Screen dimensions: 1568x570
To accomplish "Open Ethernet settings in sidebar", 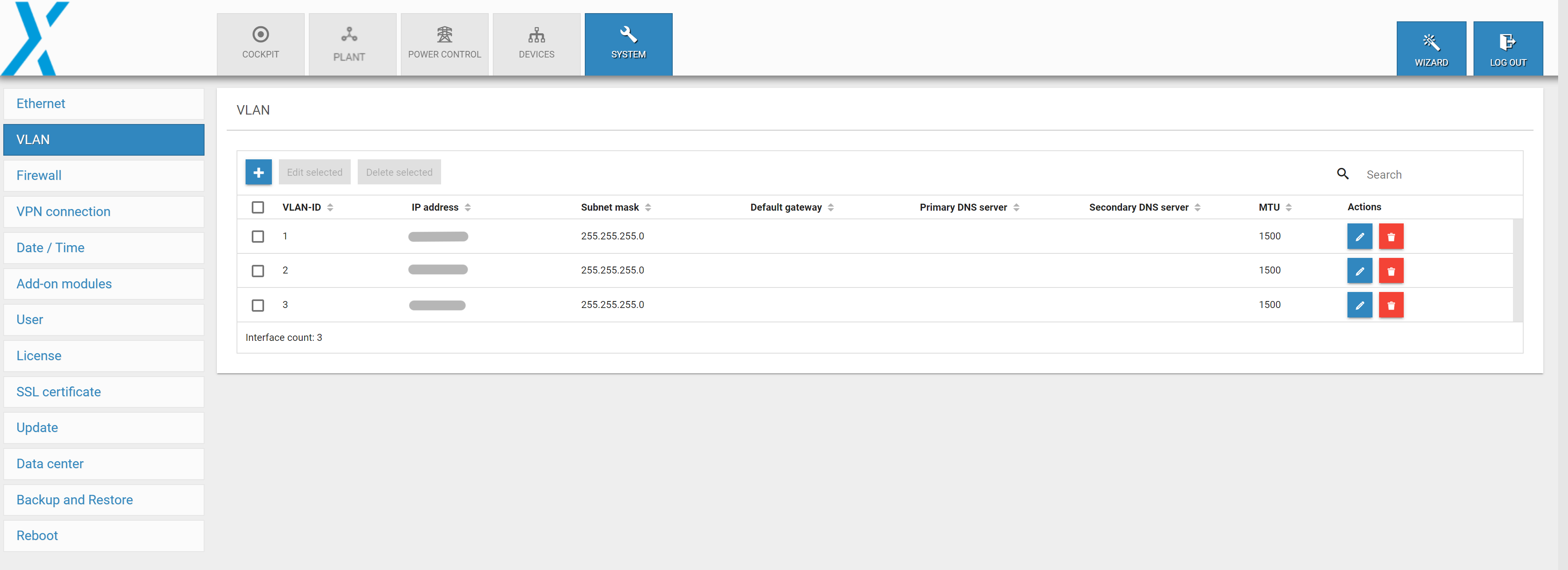I will point(103,103).
